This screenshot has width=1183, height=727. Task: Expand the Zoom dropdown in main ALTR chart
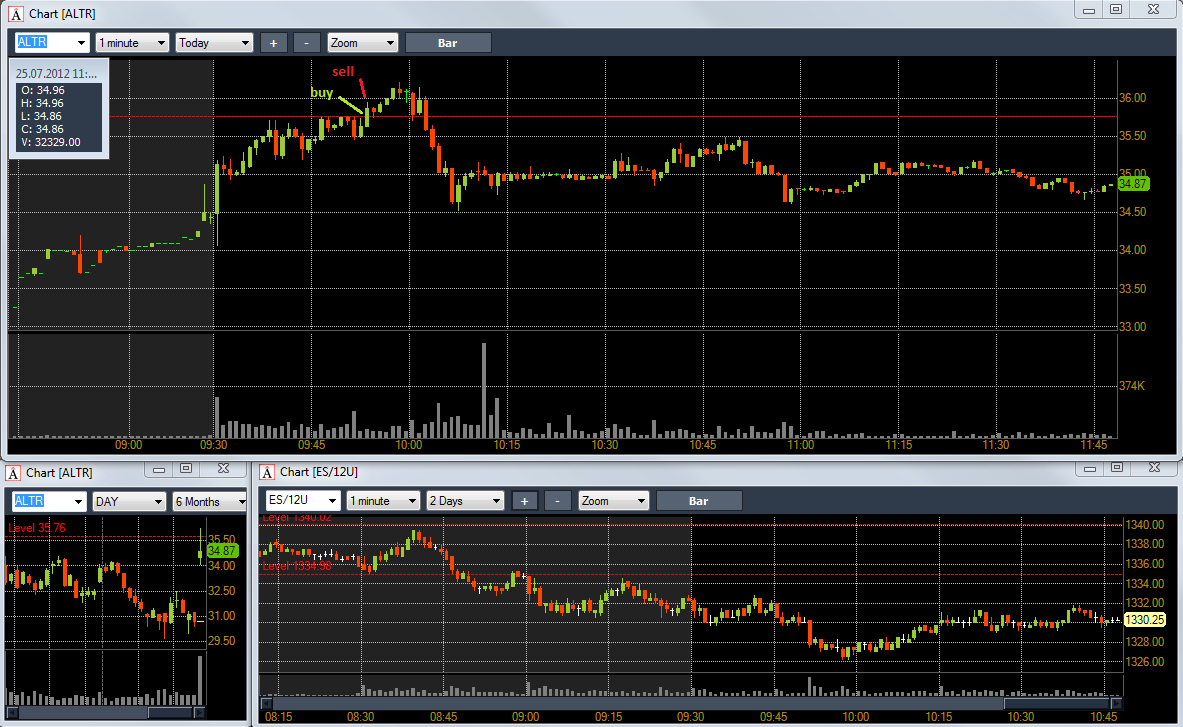[363, 43]
